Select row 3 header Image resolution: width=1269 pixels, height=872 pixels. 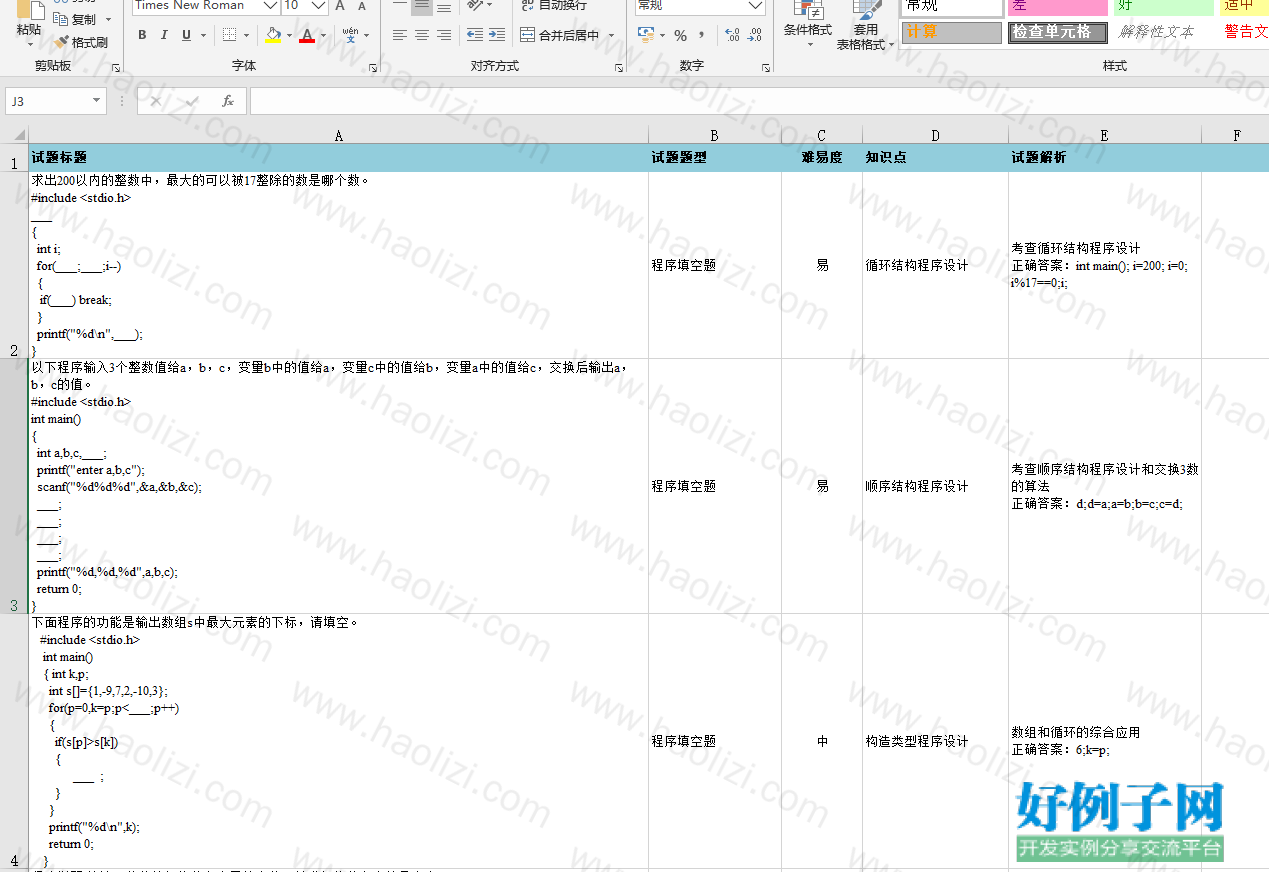[x=14, y=486]
